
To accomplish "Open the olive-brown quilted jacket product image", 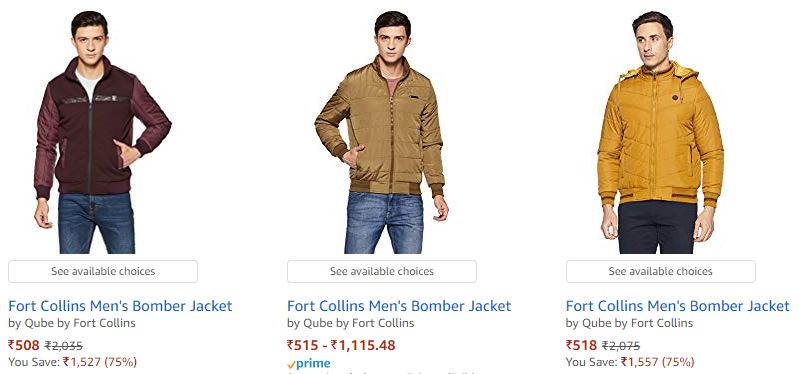I will click(382, 132).
